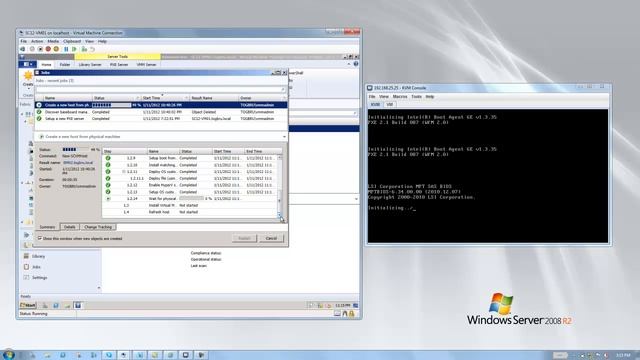This screenshot has width=640, height=360.
Task: Click the green check icon of step 1.2.12
Action: (x=108, y=185)
